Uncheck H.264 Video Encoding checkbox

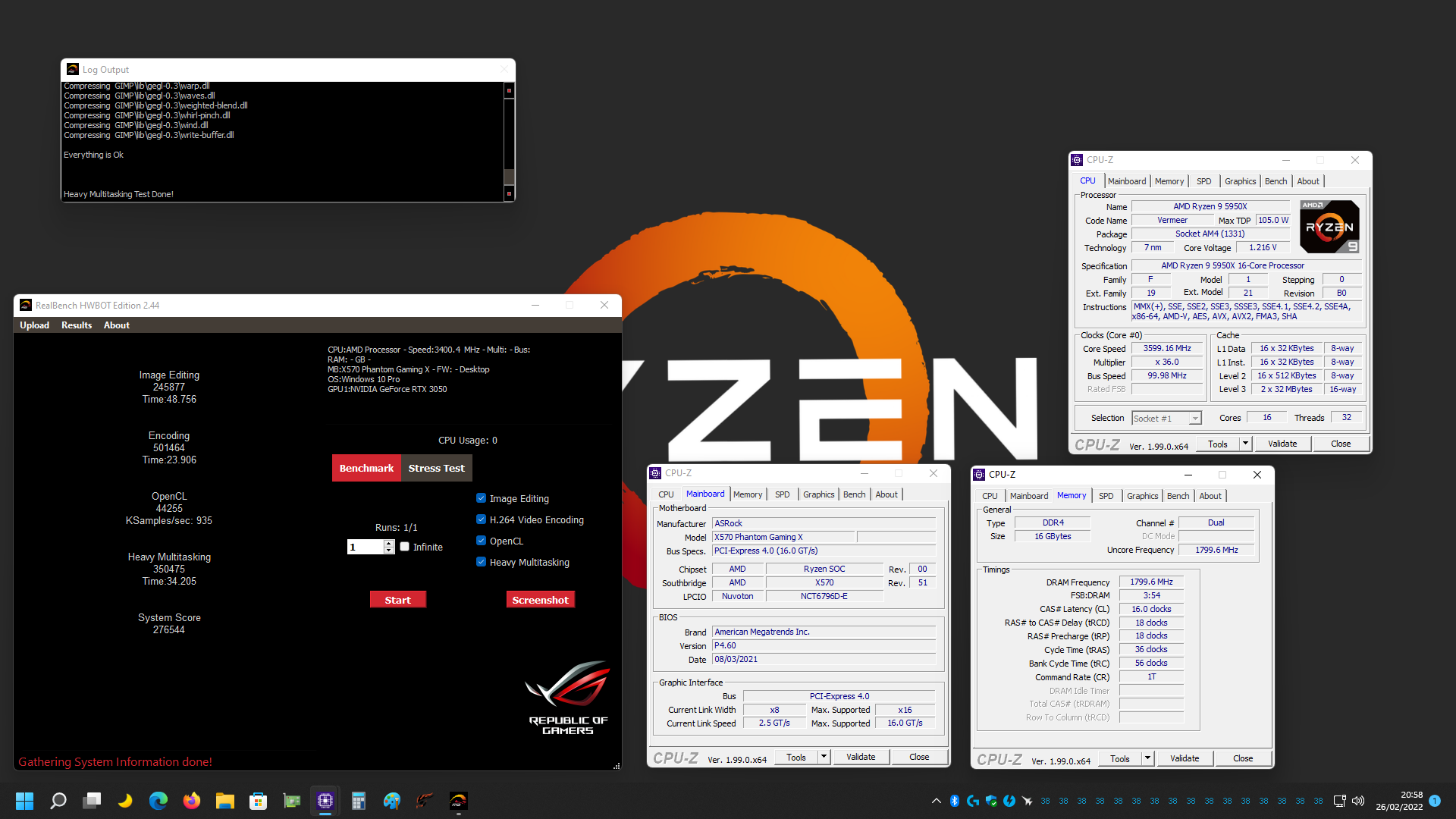[481, 519]
